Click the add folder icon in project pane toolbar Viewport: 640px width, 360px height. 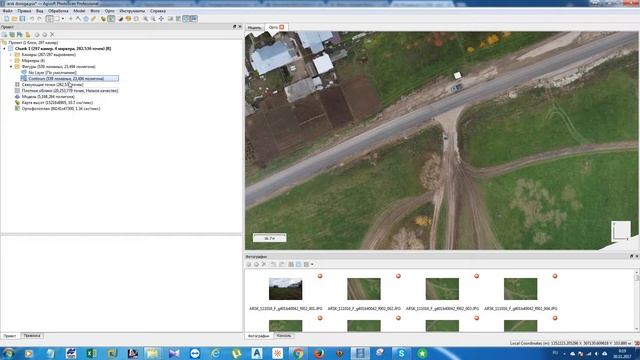click(x=28, y=35)
